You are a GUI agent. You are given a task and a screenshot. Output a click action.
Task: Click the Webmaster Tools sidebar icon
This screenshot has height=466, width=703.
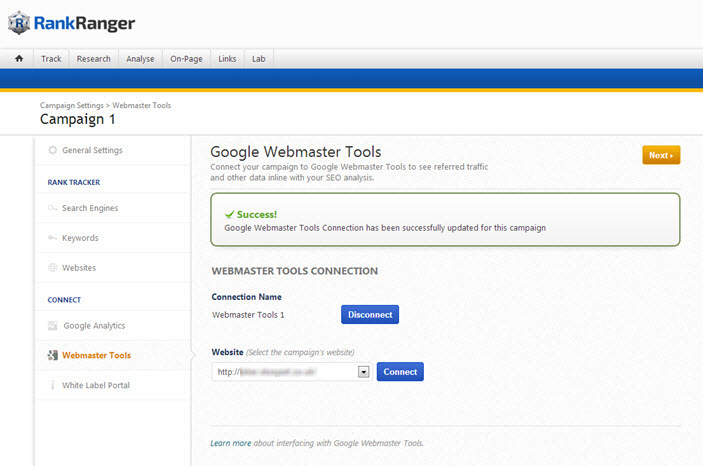(52, 355)
